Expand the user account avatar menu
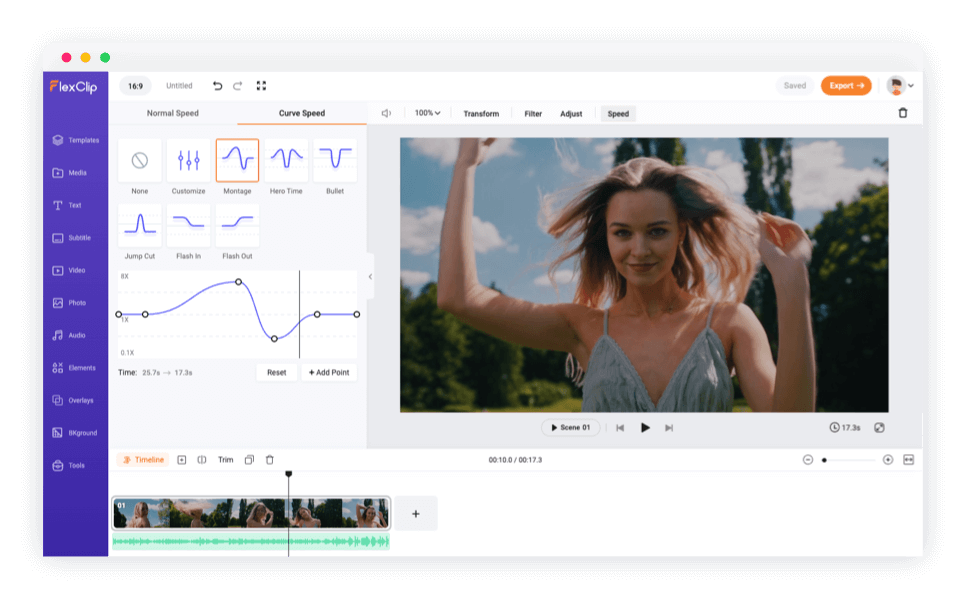The height and width of the screenshot is (600, 966). coord(899,86)
